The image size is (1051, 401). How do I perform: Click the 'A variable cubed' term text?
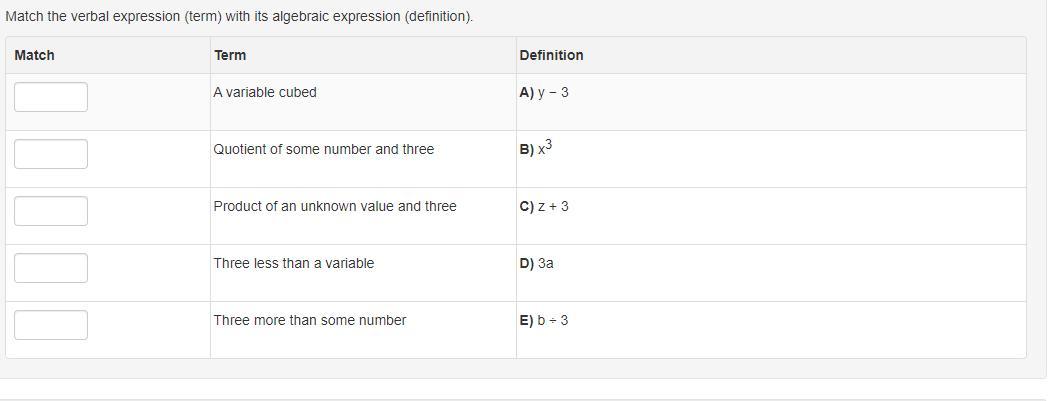coord(265,92)
